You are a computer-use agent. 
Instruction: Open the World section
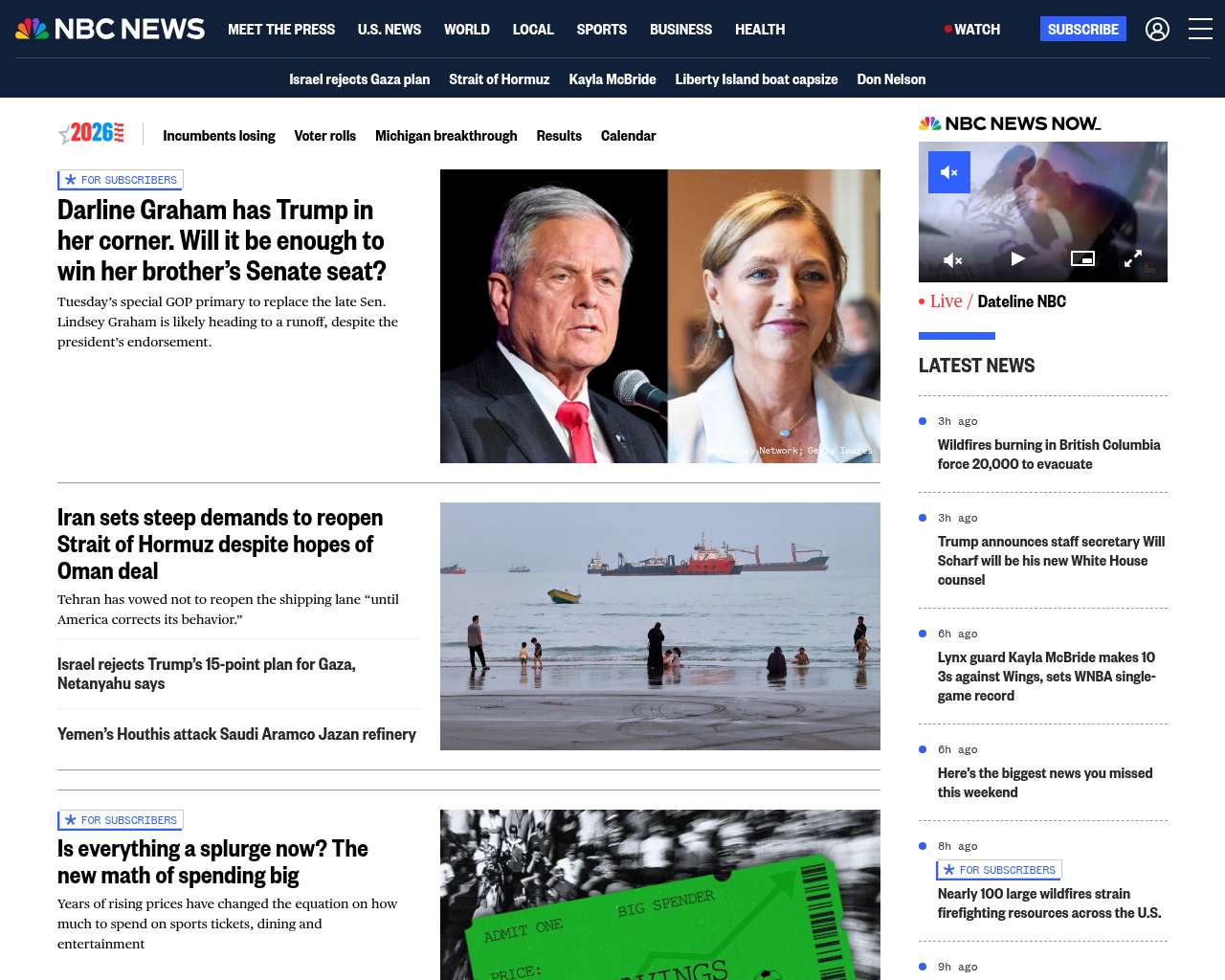click(467, 30)
